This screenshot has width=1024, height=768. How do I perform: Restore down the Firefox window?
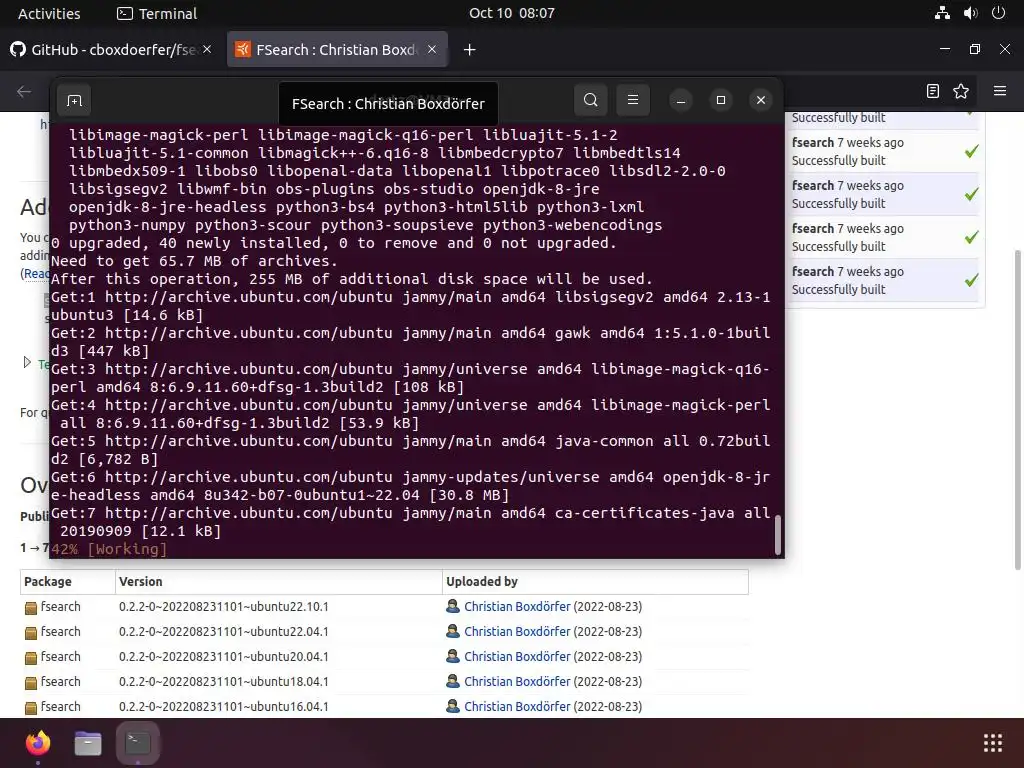(974, 49)
